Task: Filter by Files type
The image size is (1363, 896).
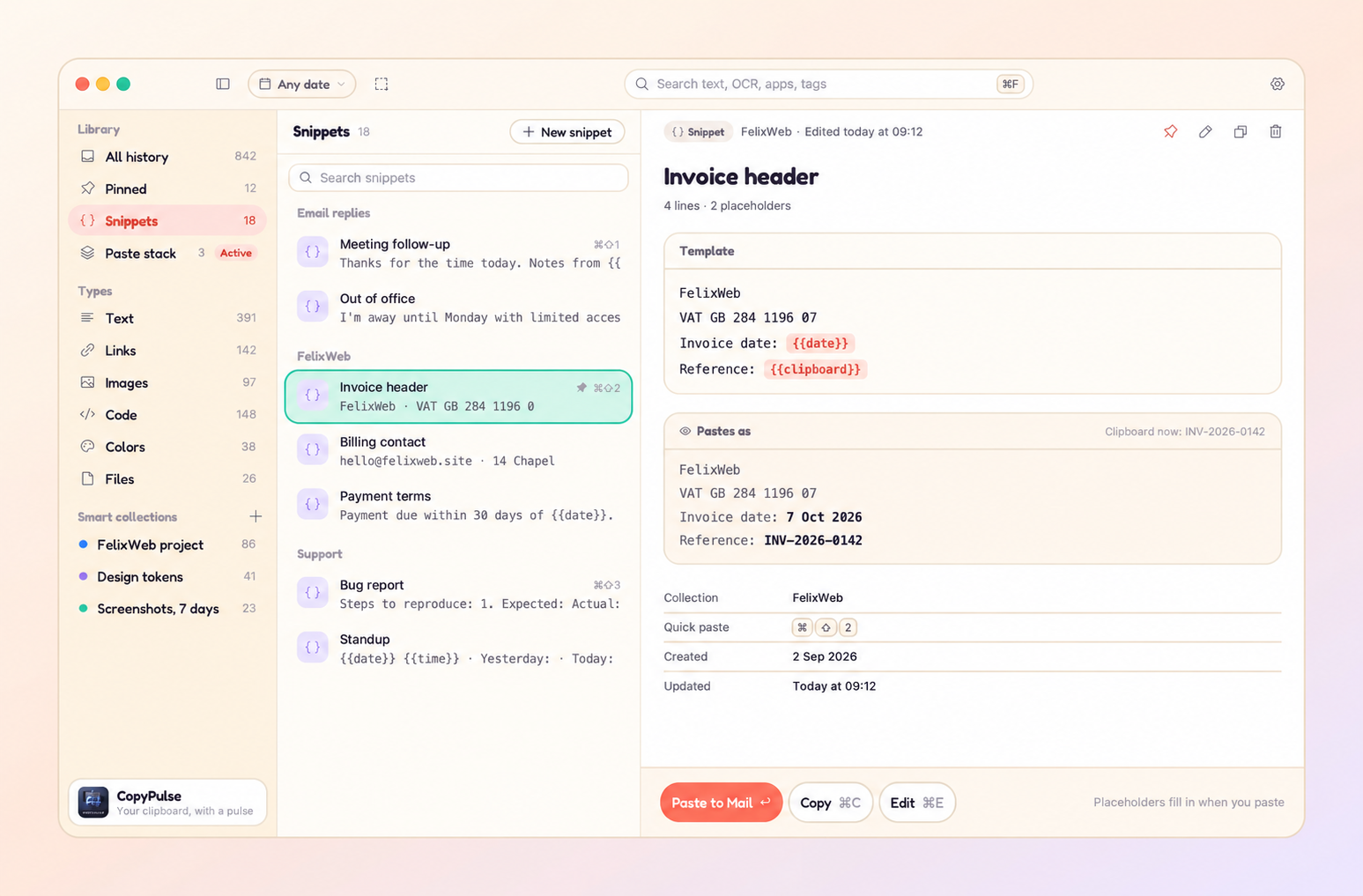Action: pos(167,479)
